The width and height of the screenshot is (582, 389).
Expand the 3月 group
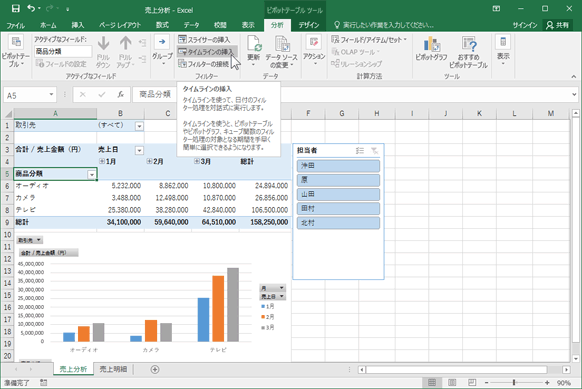197,161
